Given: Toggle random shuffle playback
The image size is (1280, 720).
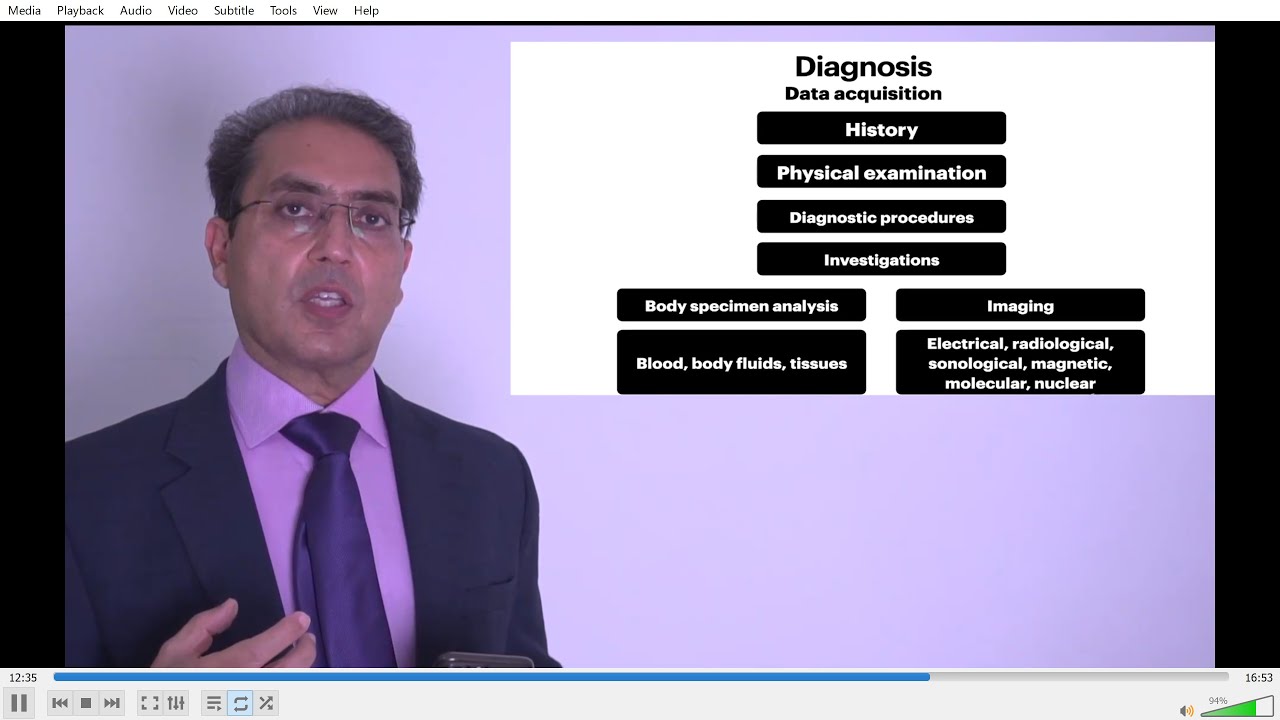Looking at the screenshot, I should pos(266,703).
